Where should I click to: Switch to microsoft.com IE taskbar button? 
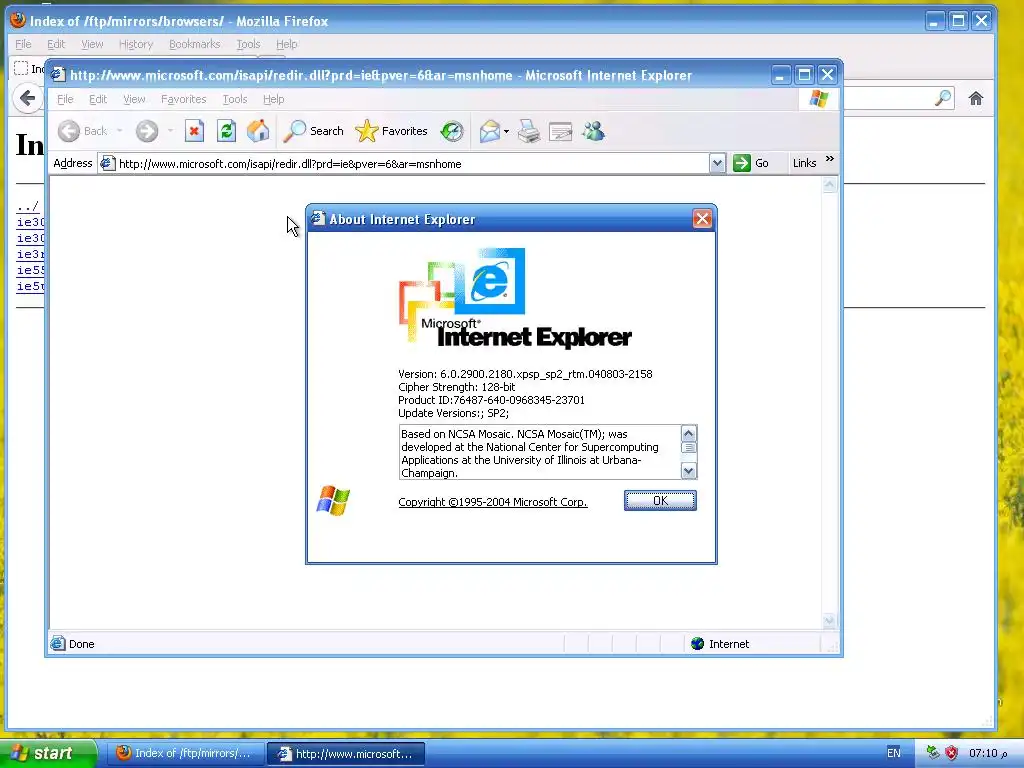pyautogui.click(x=346, y=754)
